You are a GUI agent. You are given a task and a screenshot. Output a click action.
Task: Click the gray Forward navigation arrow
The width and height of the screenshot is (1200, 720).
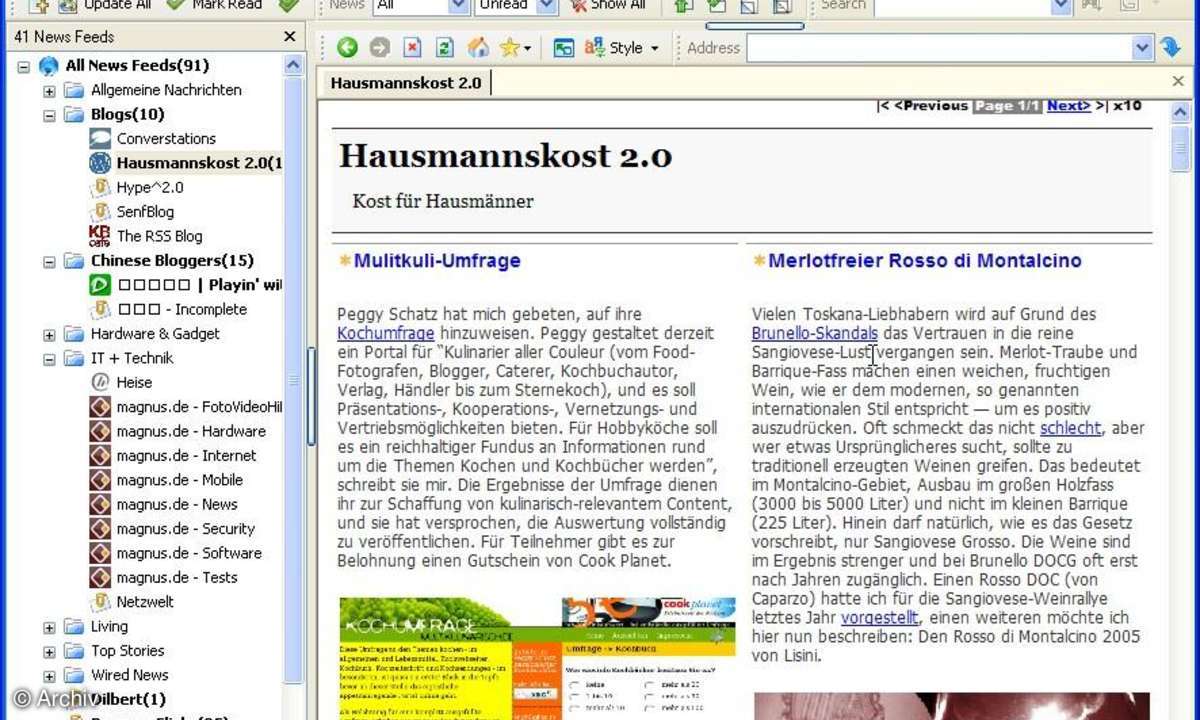[379, 47]
